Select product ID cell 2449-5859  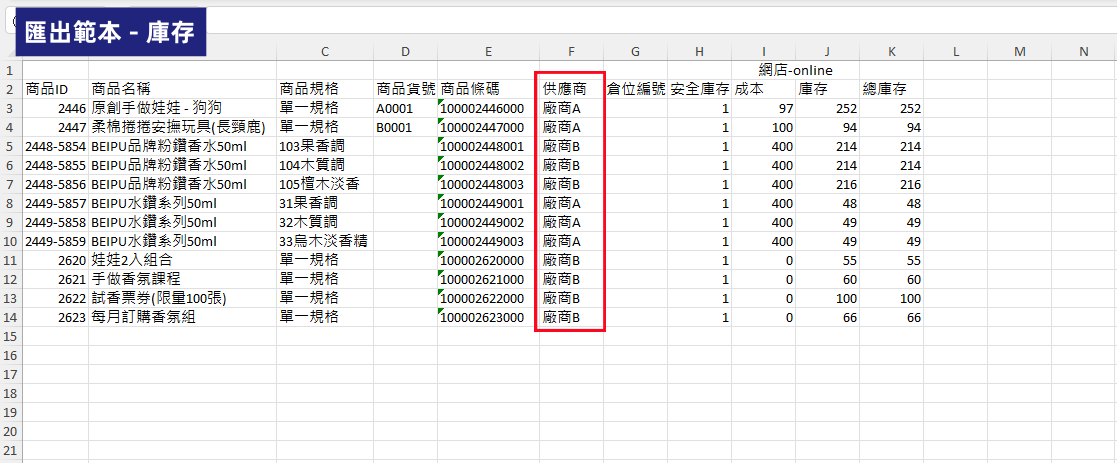pos(56,241)
